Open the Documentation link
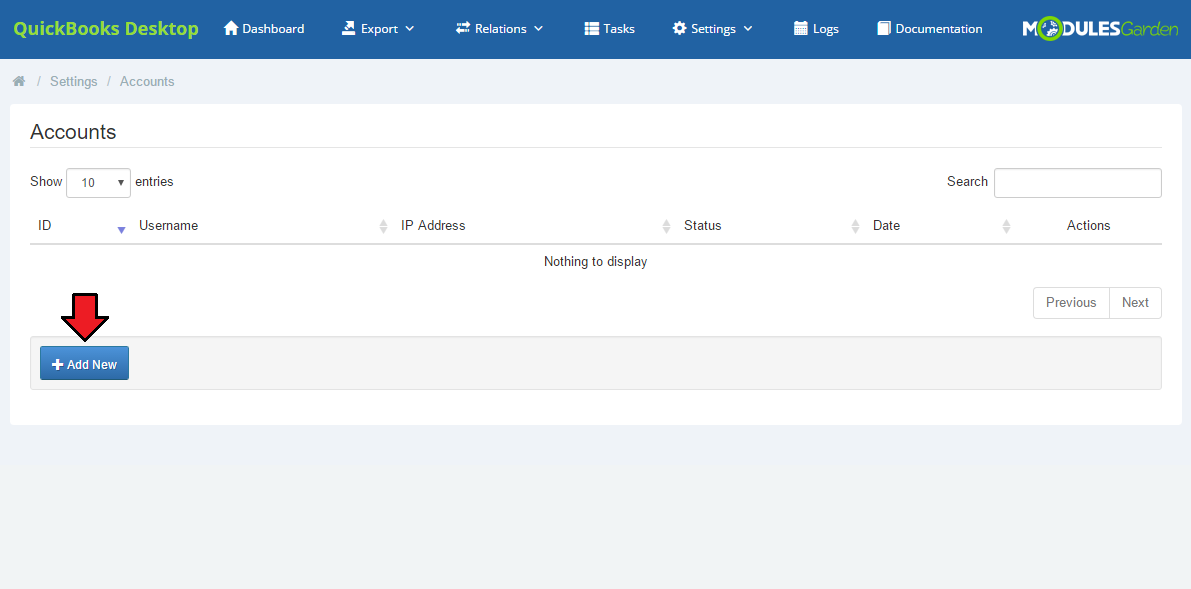 point(930,29)
